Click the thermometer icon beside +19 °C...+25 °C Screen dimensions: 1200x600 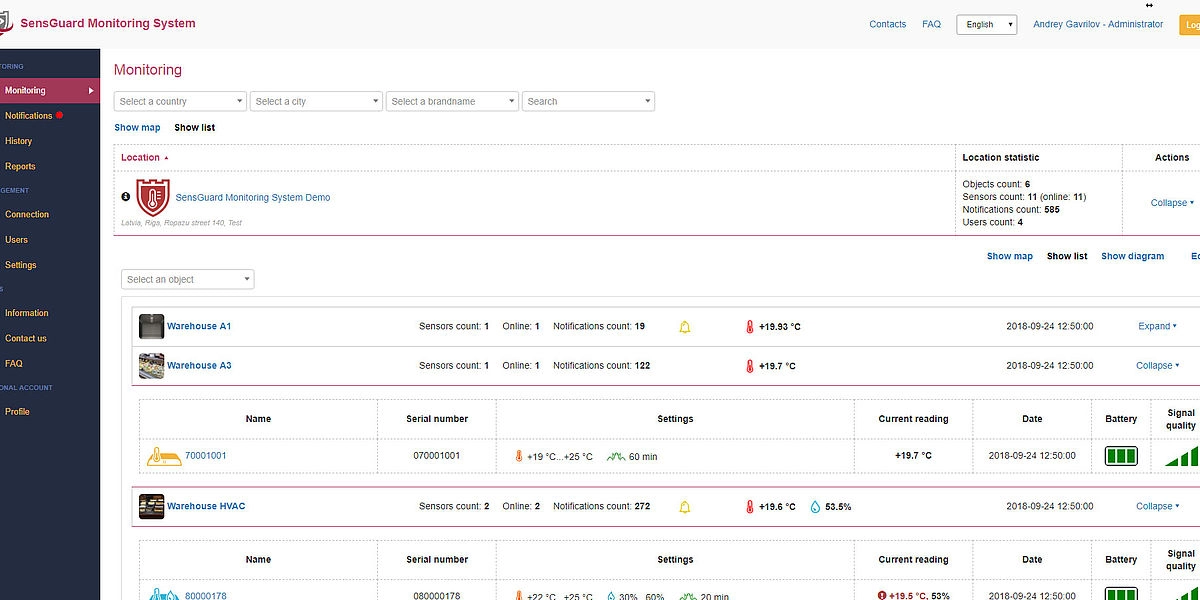[519, 457]
